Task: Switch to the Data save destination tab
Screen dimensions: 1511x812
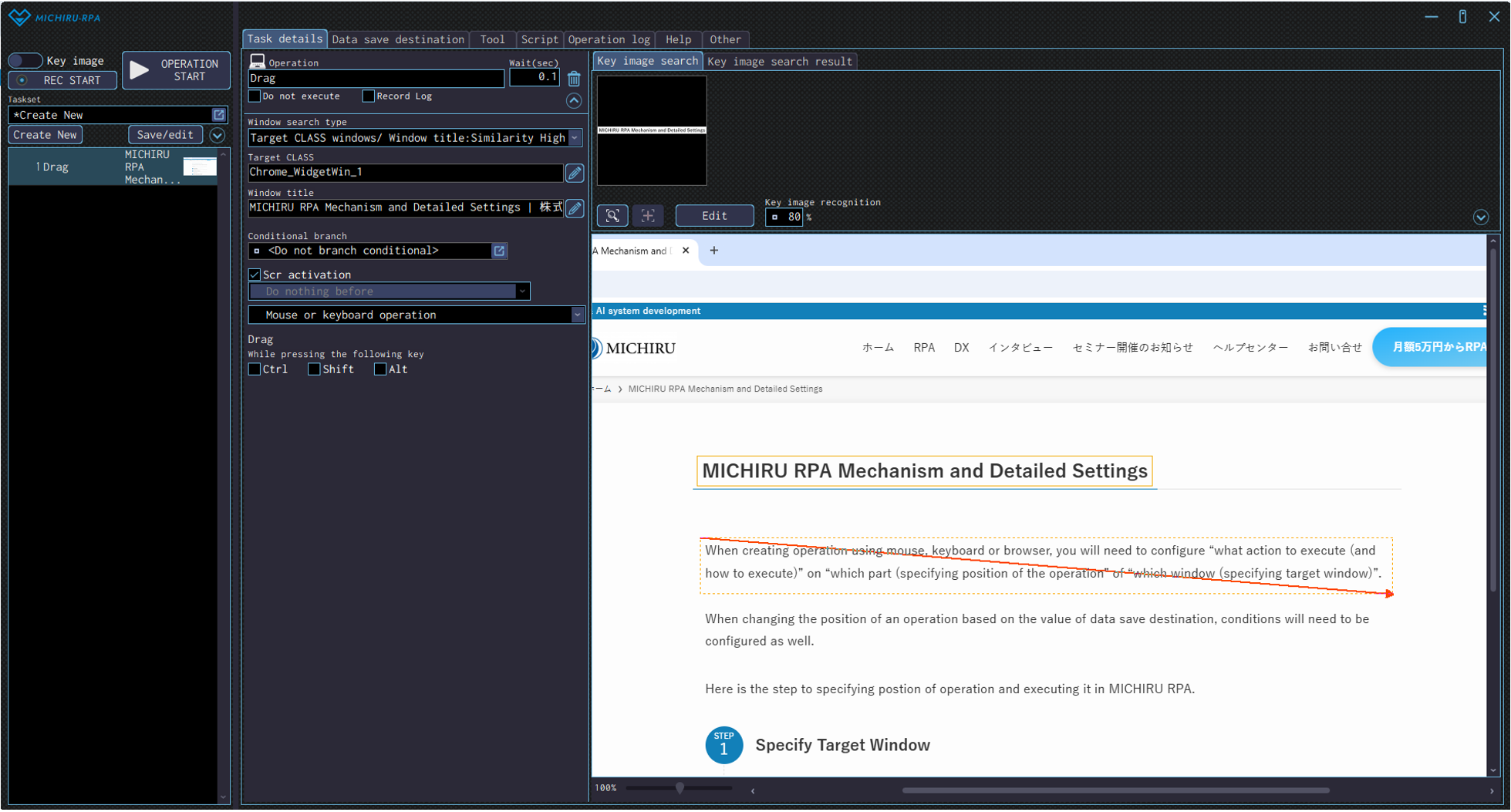Action: pos(397,39)
